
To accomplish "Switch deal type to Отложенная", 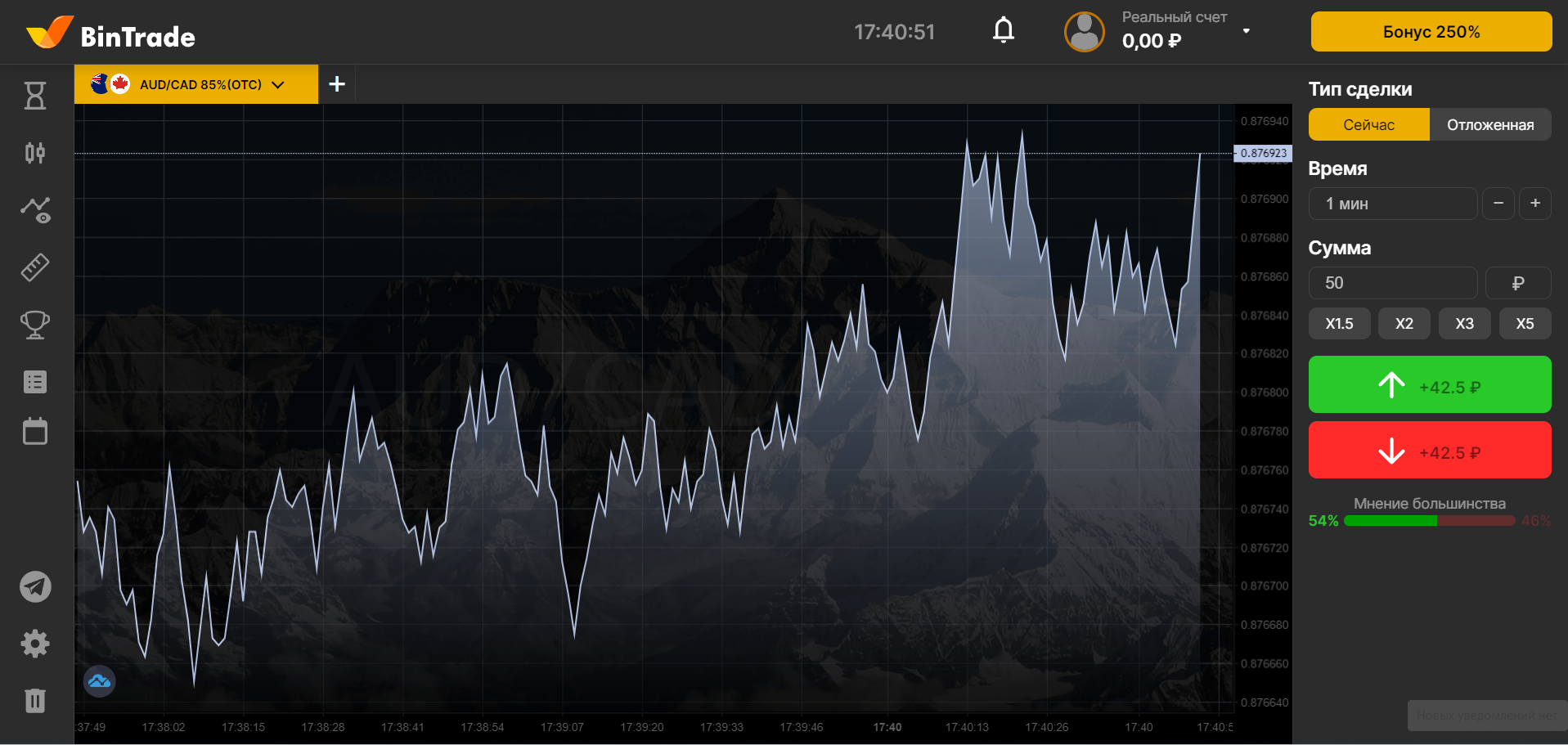I will point(1489,125).
